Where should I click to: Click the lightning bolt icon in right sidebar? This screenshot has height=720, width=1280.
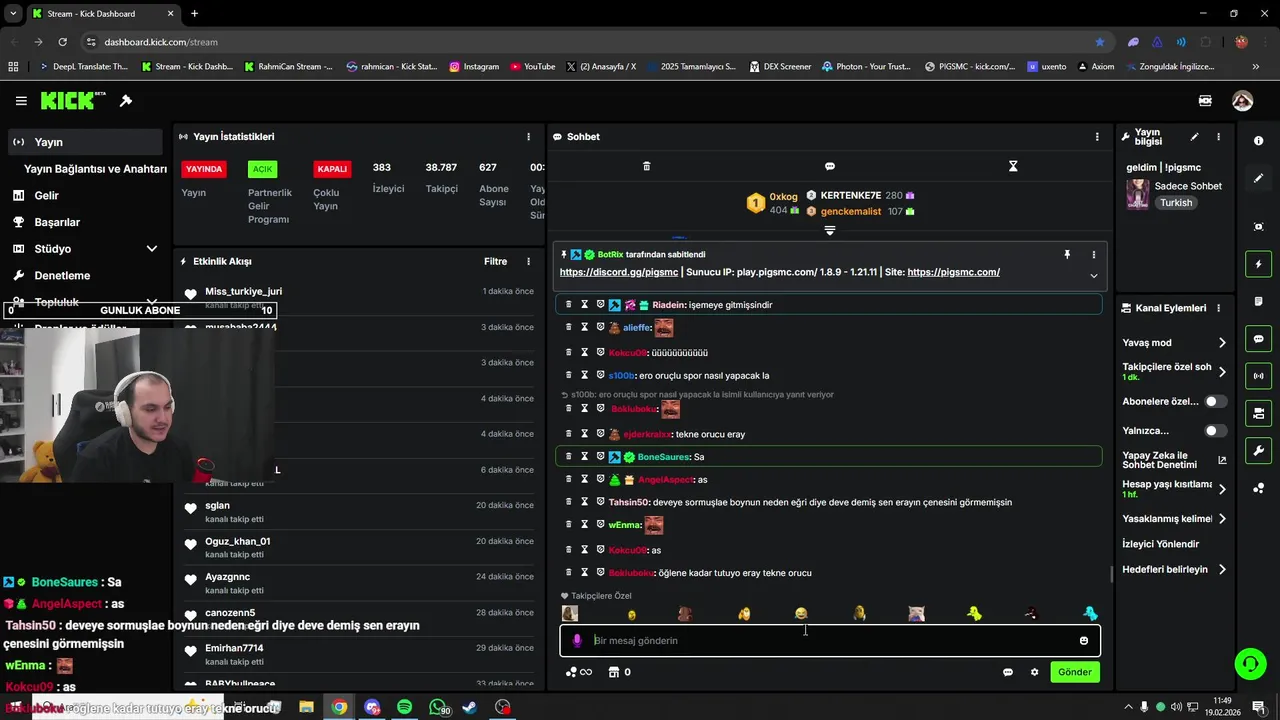1259,264
